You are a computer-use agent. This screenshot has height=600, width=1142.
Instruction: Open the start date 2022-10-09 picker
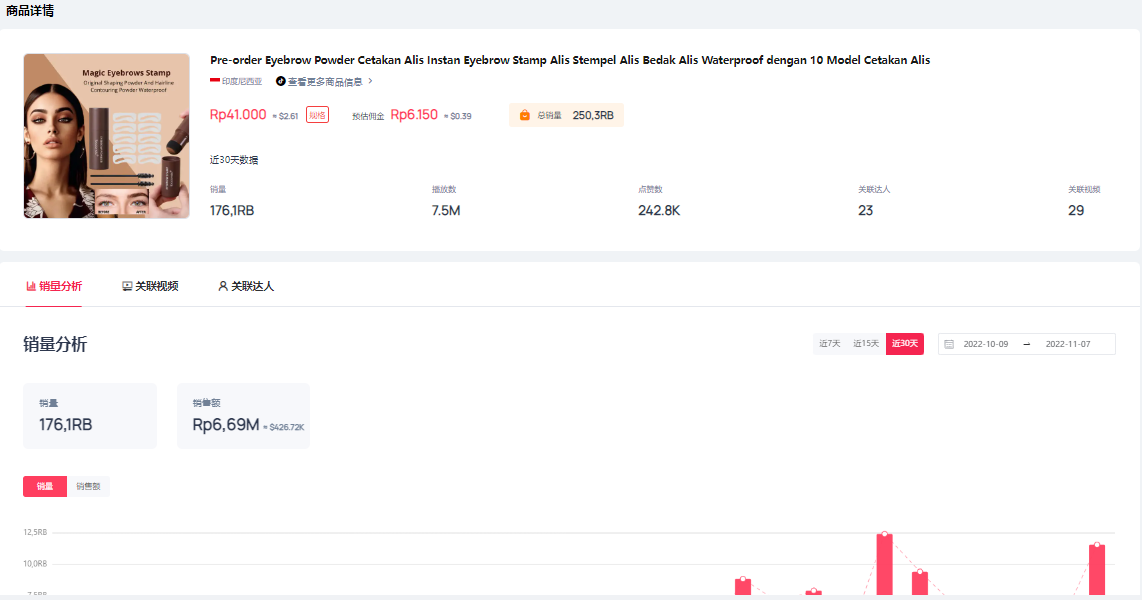(985, 344)
